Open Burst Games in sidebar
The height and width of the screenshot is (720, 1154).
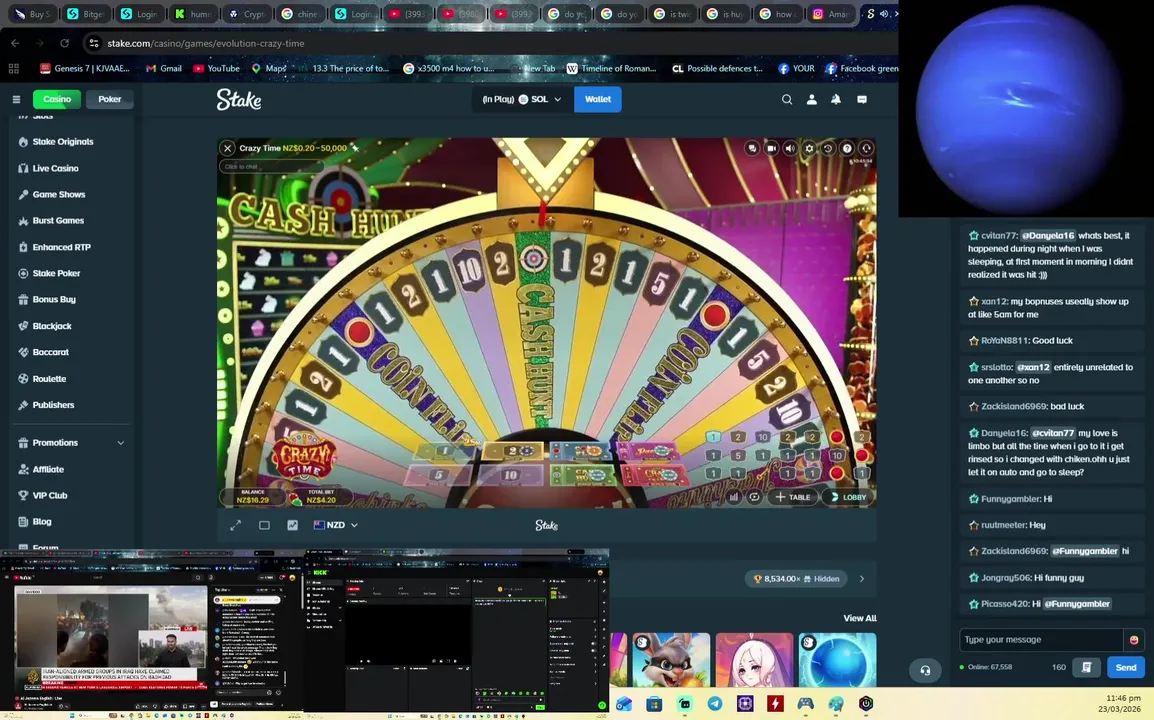(x=58, y=220)
